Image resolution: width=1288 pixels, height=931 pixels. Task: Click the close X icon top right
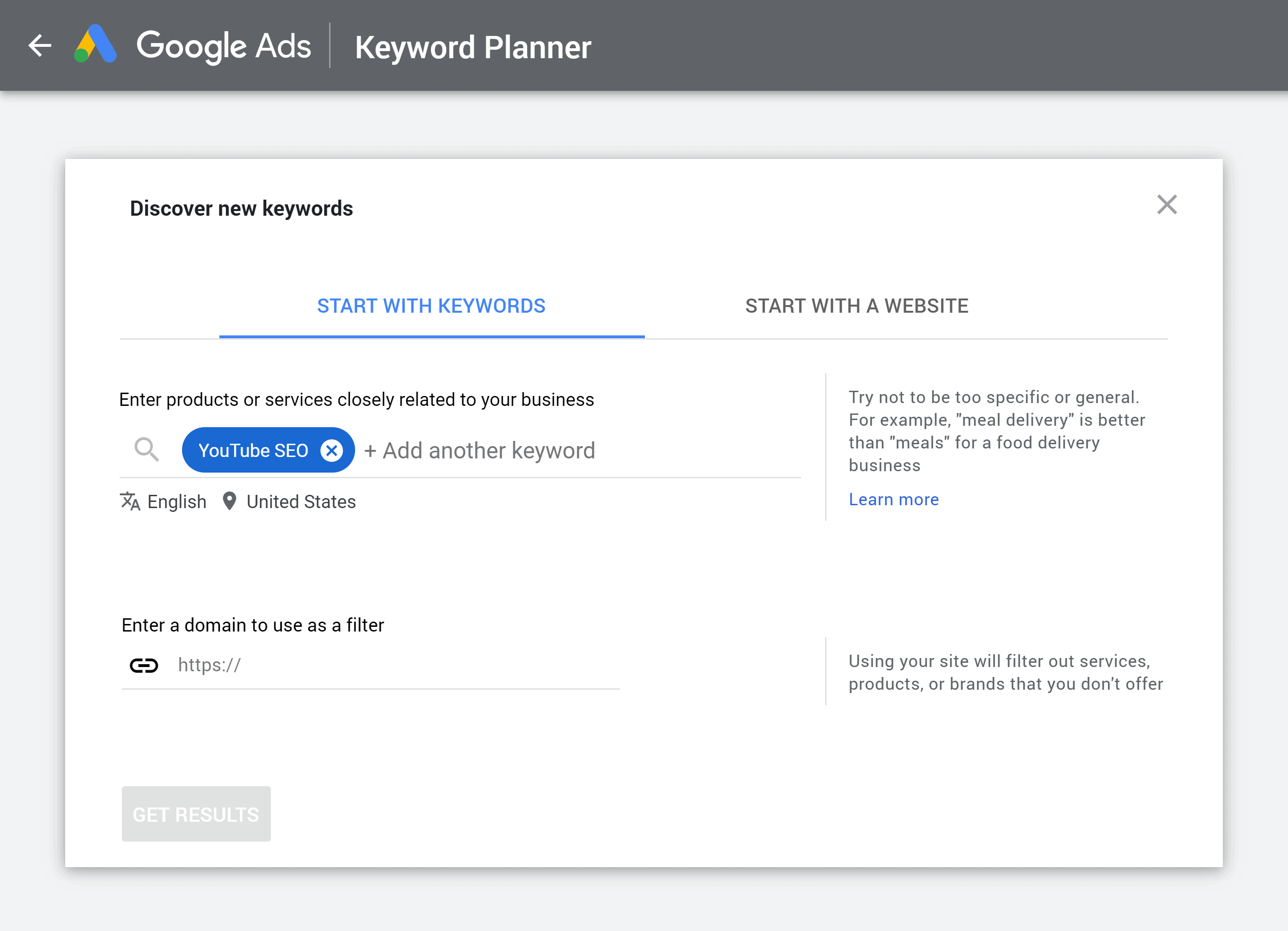[x=1167, y=204]
